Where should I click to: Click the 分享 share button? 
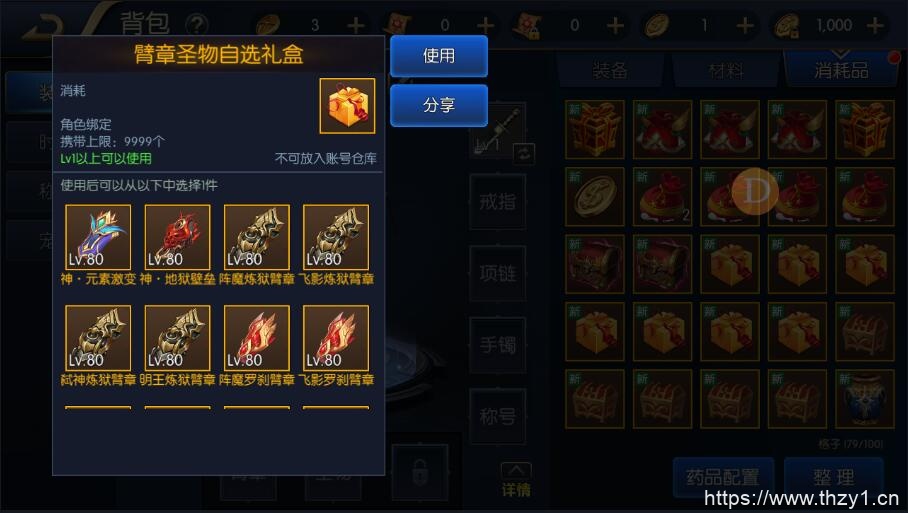439,105
